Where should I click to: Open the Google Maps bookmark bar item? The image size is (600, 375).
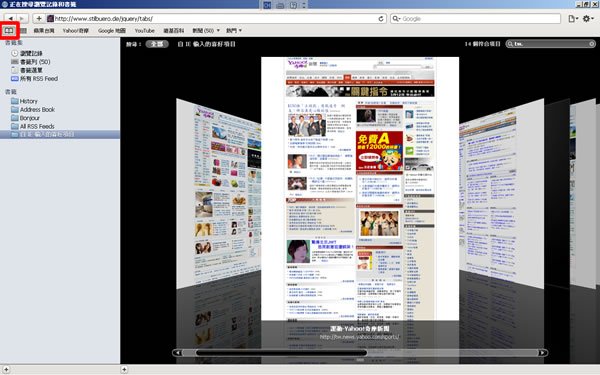(112, 31)
